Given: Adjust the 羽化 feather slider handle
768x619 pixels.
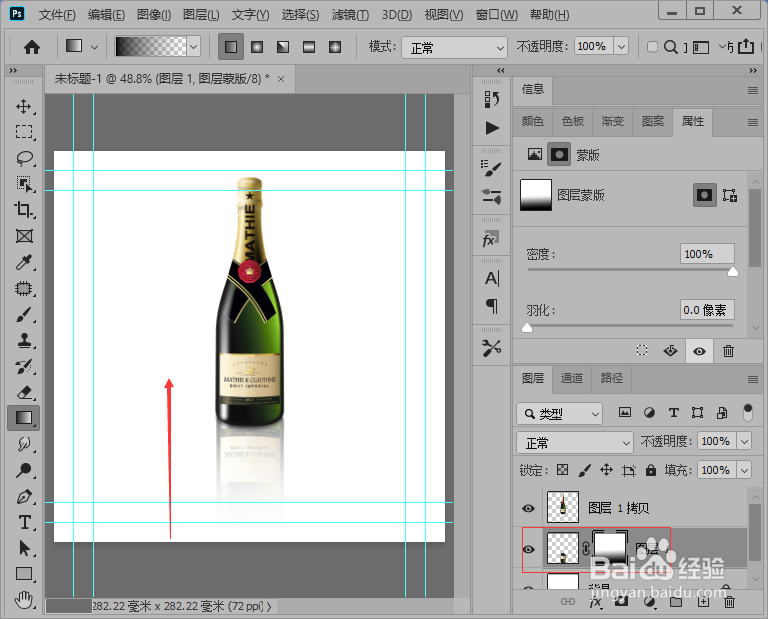Looking at the screenshot, I should 527,328.
